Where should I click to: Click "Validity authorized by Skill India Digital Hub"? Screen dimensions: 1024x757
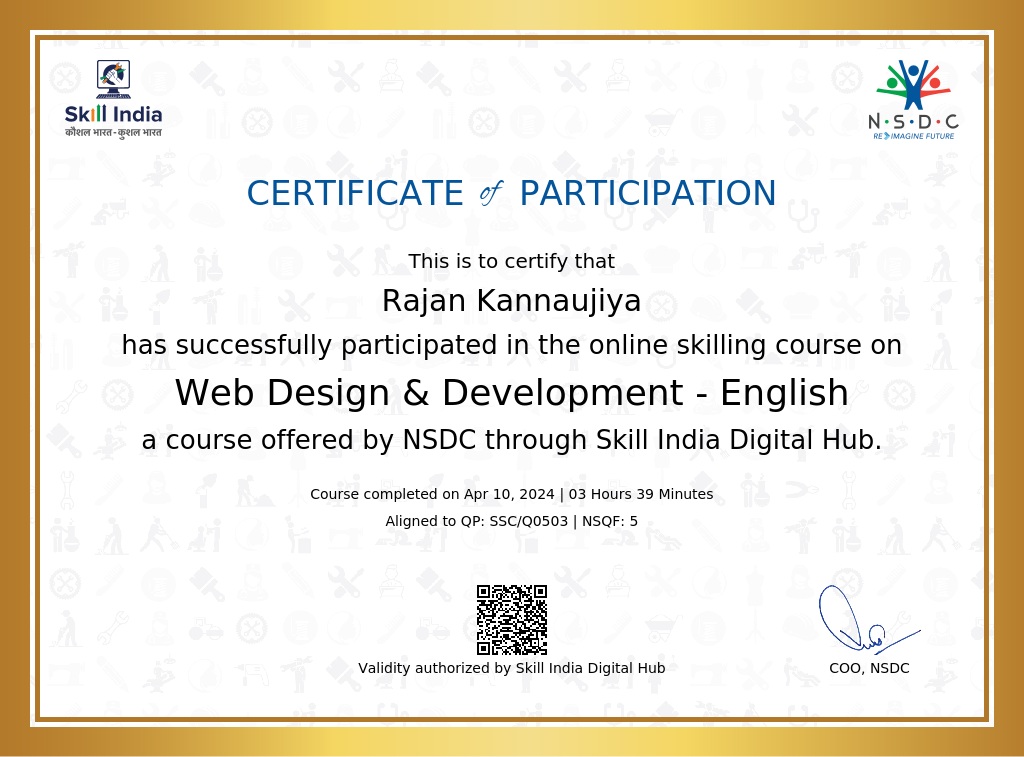pyautogui.click(x=511, y=668)
